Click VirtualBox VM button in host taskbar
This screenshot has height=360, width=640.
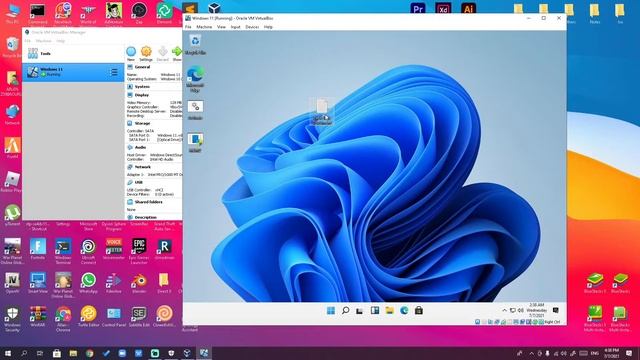coord(204,353)
